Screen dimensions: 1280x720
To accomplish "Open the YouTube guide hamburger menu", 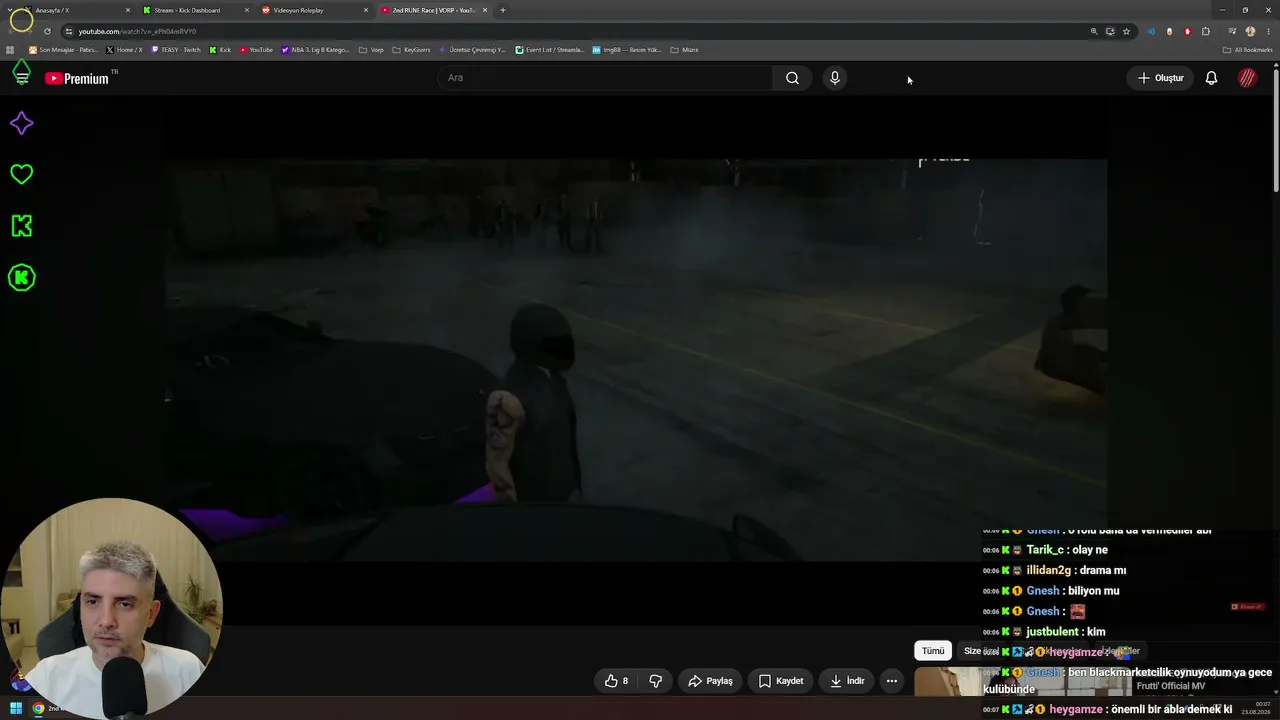I will pos(22,78).
